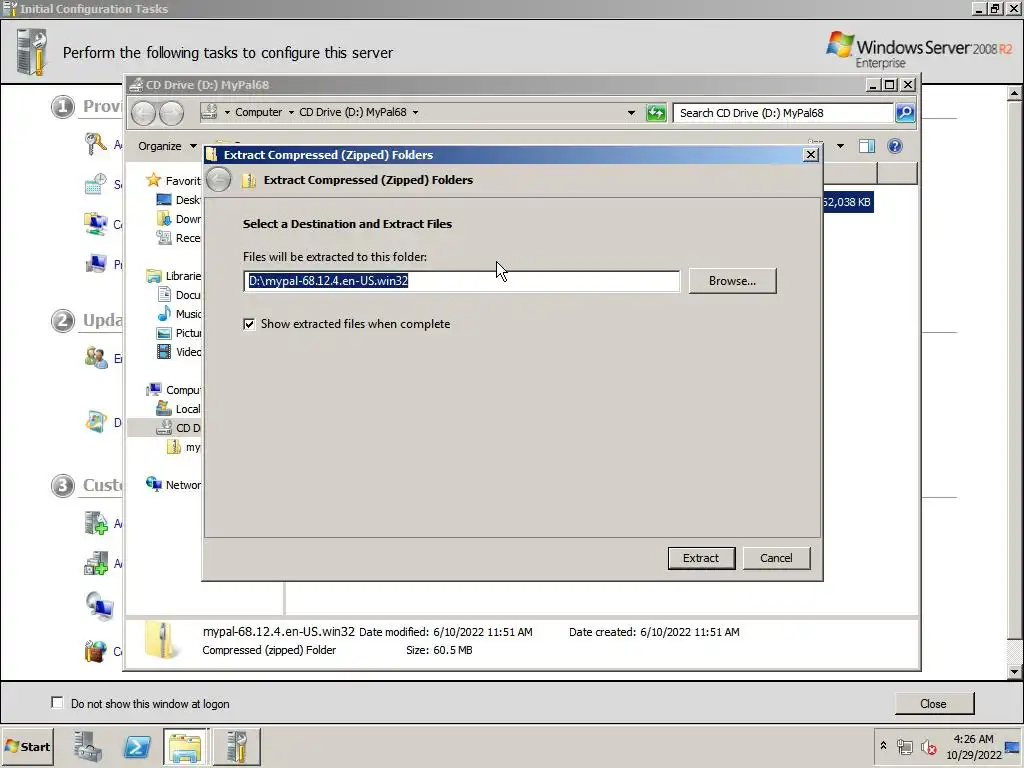1024x768 pixels.
Task: Click the zip folder icon in details pane
Action: point(161,640)
